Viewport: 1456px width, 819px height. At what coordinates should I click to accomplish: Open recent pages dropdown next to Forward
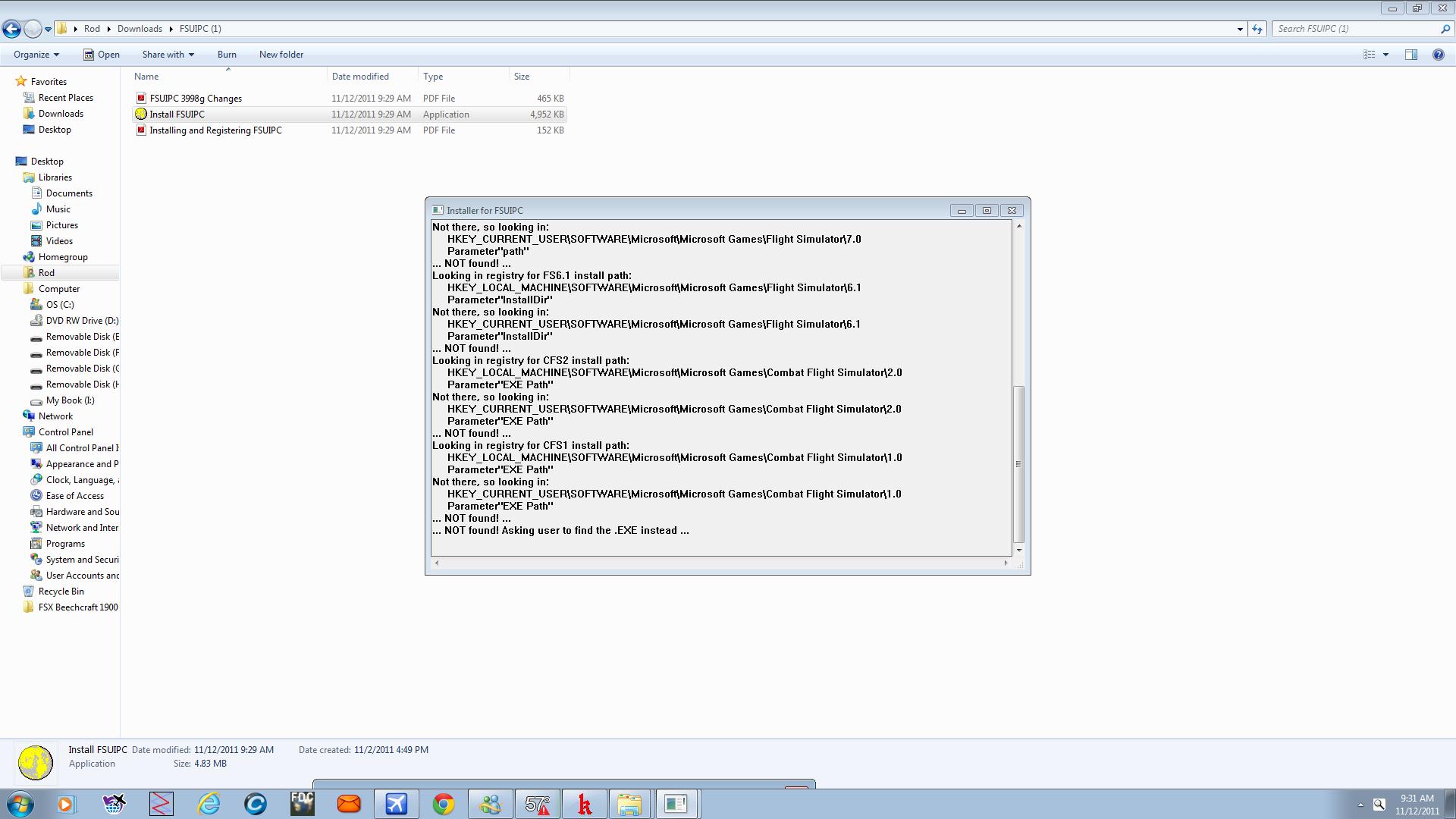[48, 30]
